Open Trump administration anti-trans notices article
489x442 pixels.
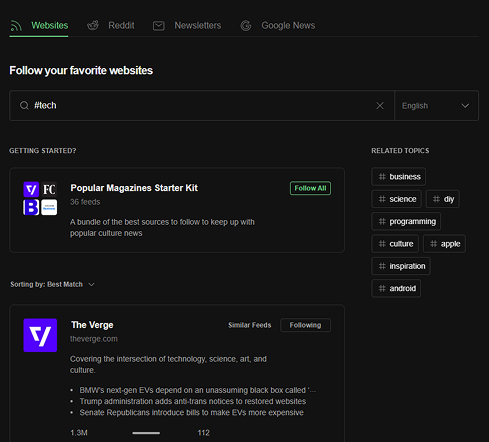(193, 401)
